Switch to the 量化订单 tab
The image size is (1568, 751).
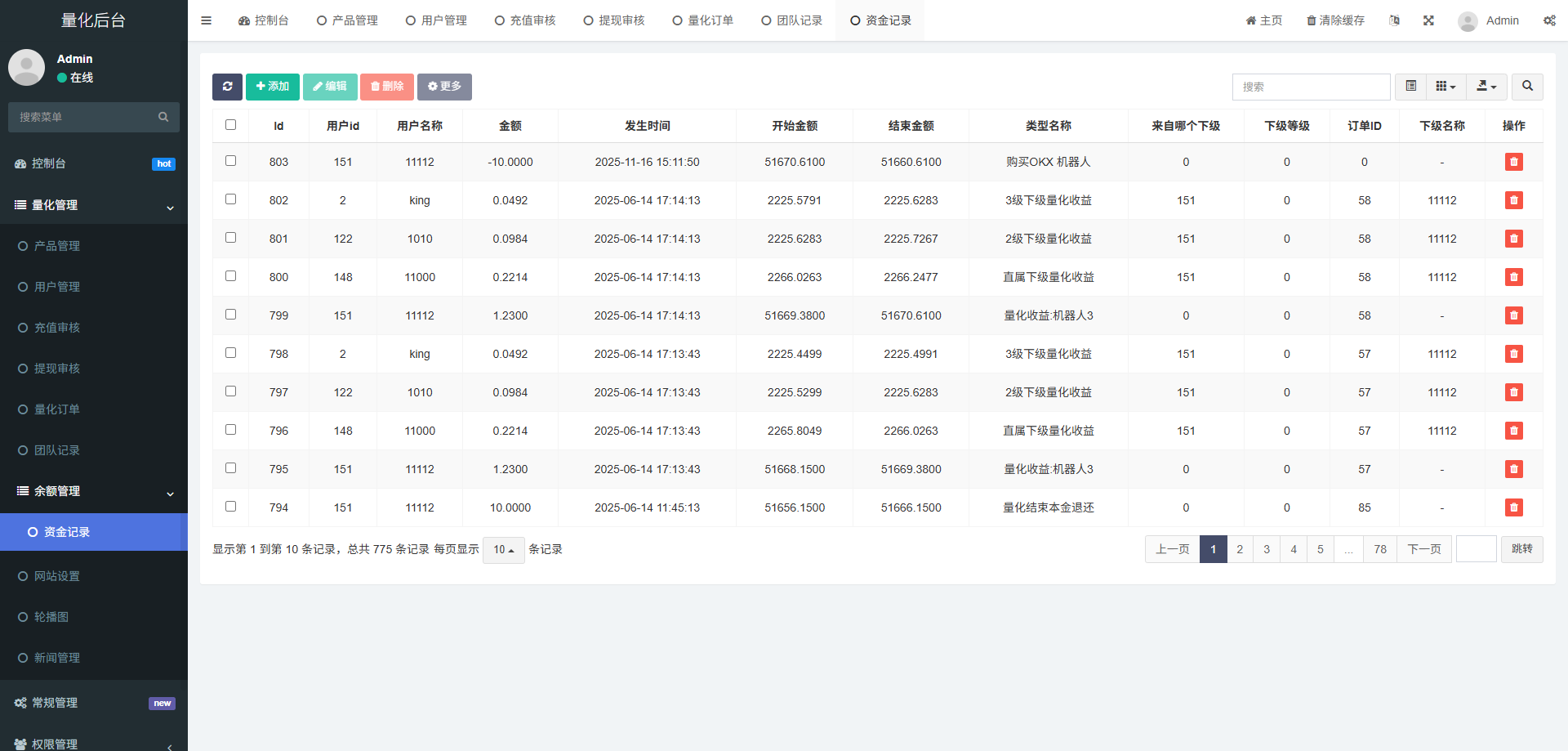coord(702,20)
